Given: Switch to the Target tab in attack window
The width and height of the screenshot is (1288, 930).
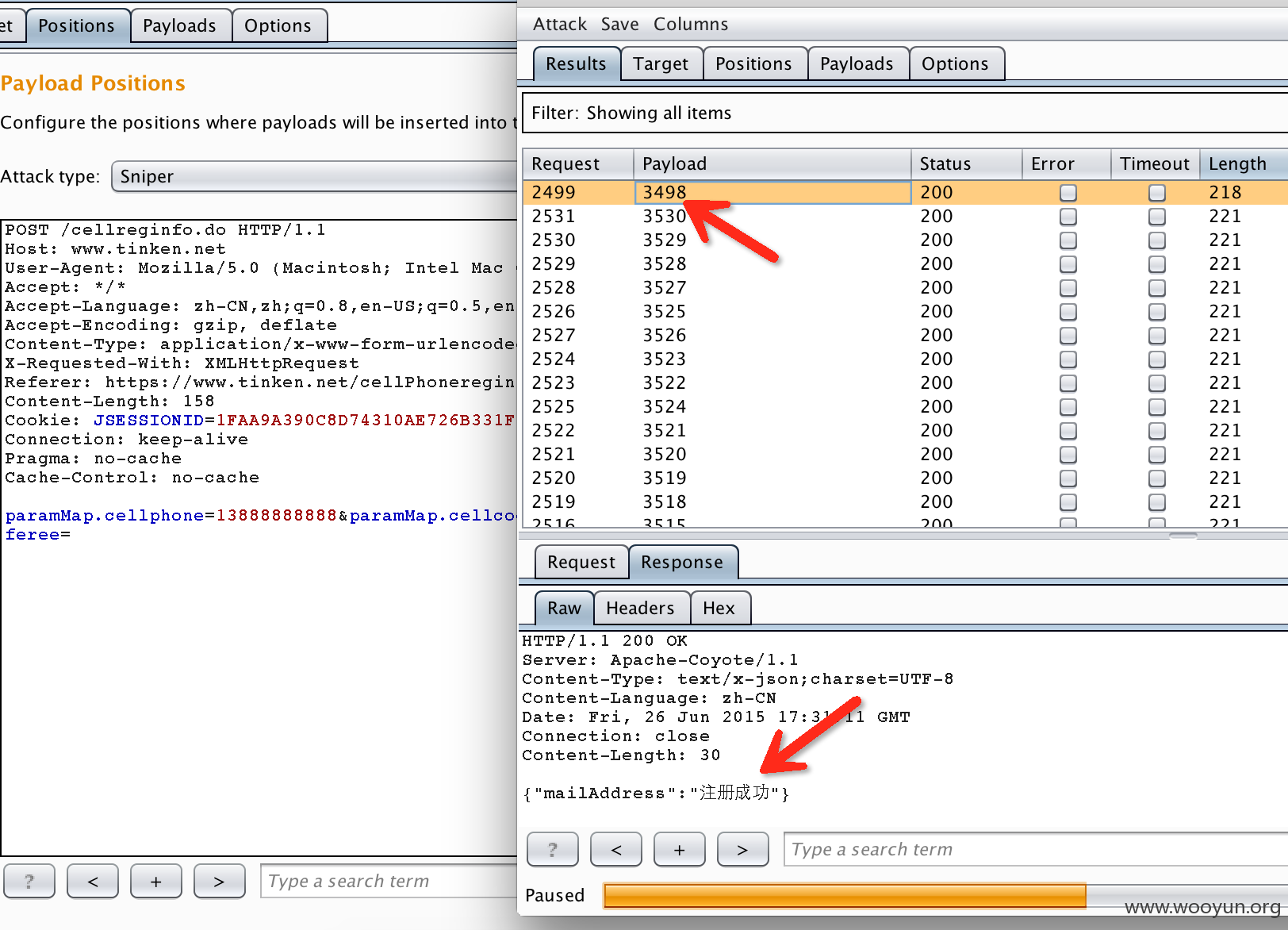Looking at the screenshot, I should tap(661, 64).
